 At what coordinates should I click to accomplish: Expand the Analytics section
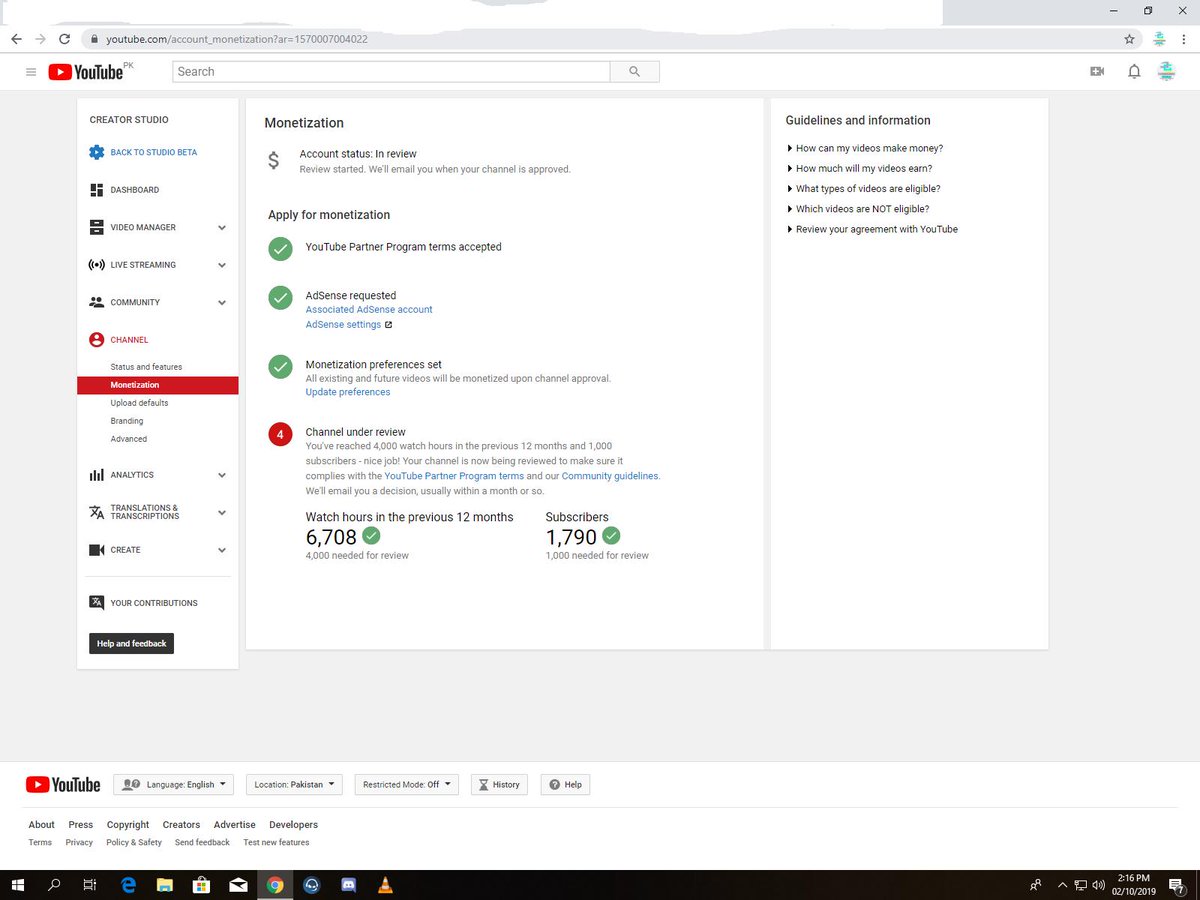pyautogui.click(x=222, y=475)
